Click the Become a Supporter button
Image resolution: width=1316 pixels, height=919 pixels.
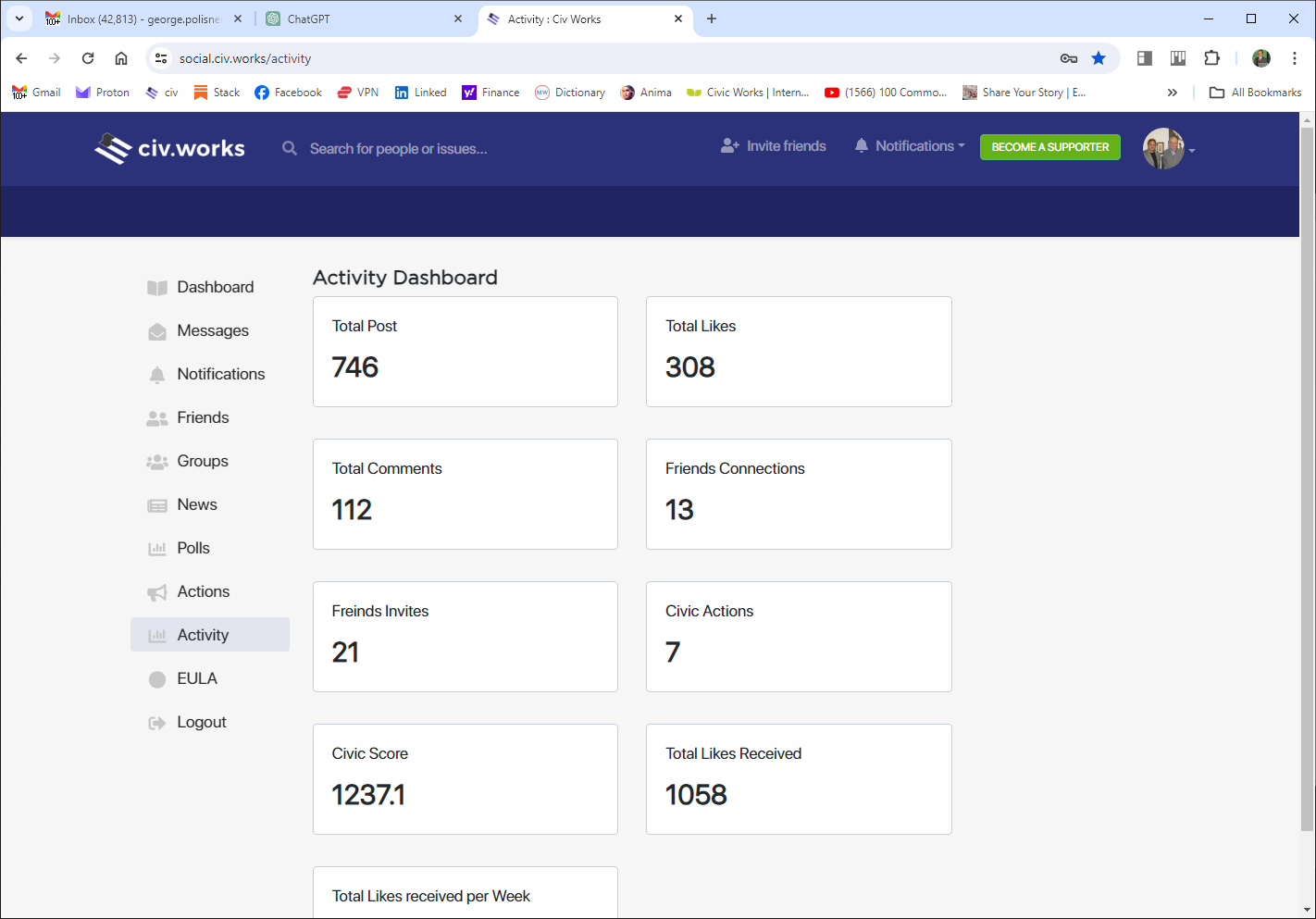(1049, 147)
